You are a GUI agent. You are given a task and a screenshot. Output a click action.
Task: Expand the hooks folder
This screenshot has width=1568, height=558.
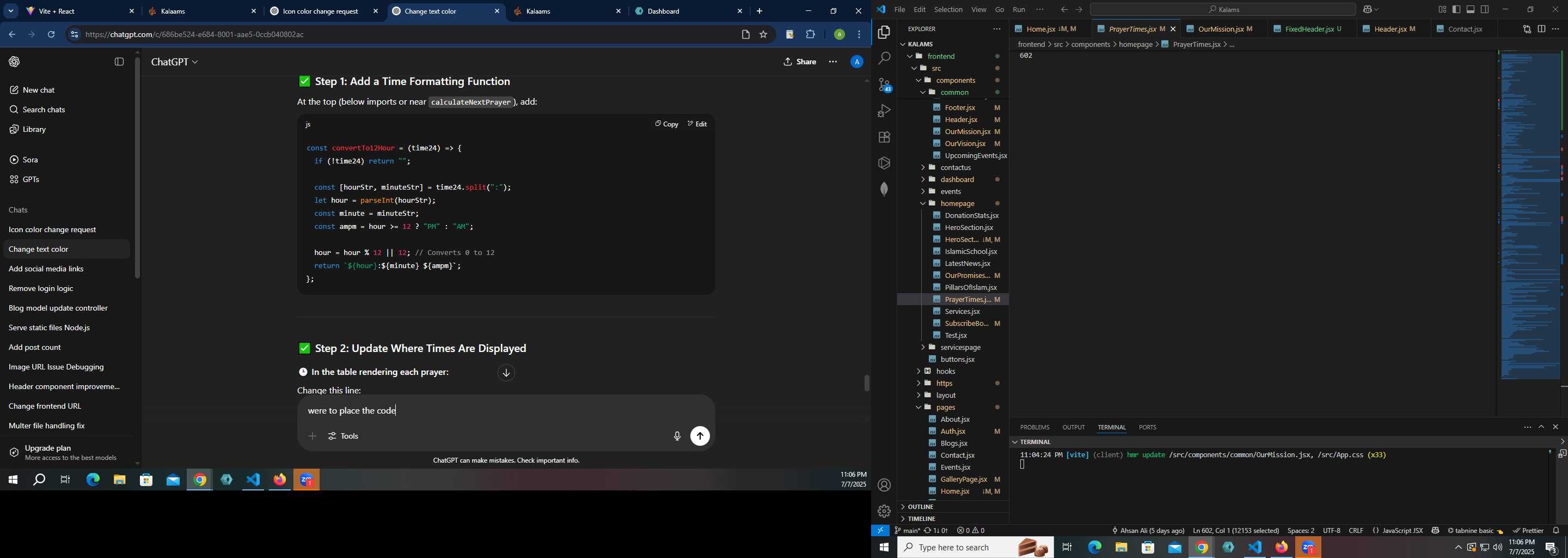coord(918,371)
